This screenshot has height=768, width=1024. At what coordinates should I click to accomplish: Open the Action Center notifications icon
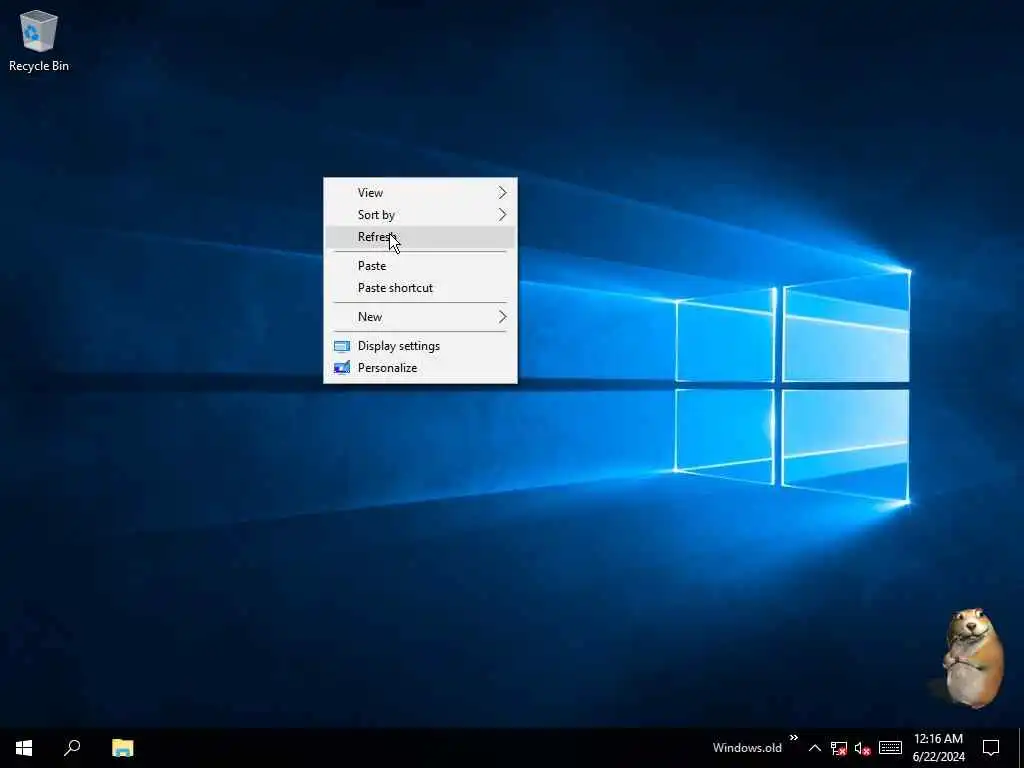991,748
